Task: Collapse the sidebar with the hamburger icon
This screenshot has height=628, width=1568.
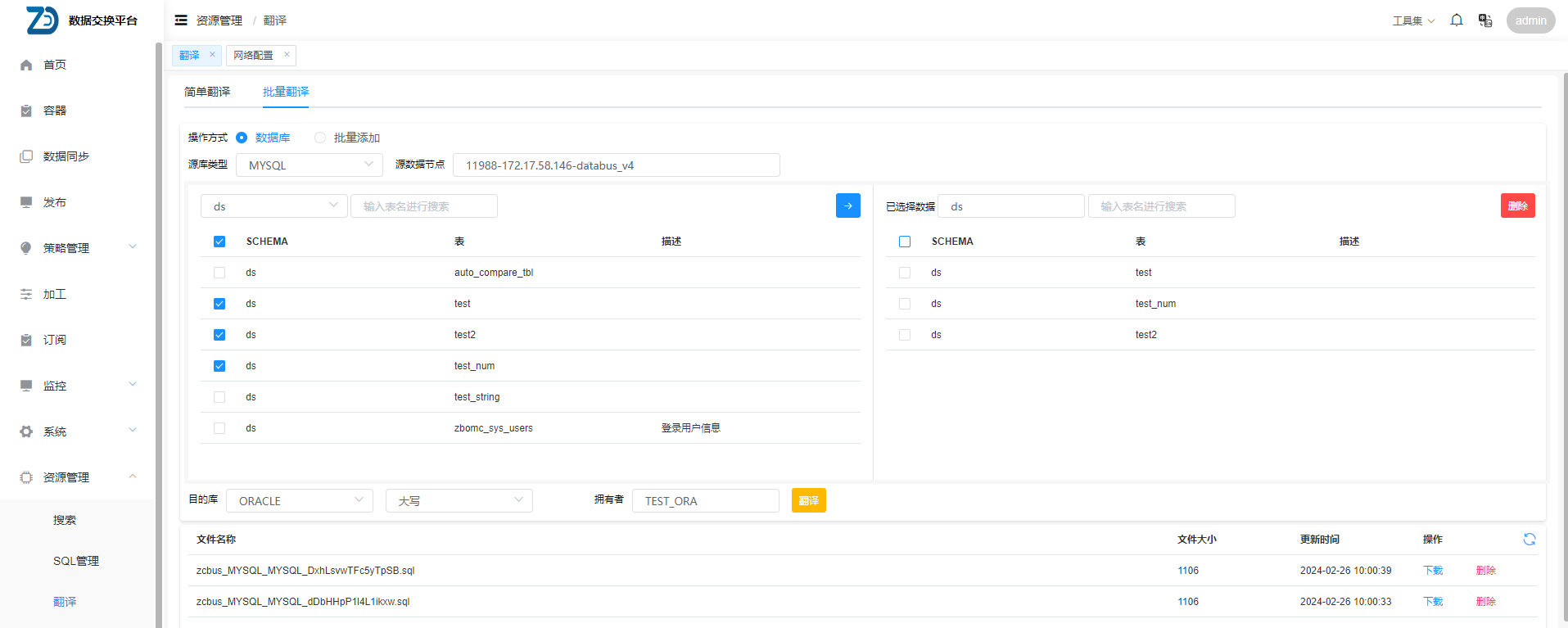Action: [181, 20]
